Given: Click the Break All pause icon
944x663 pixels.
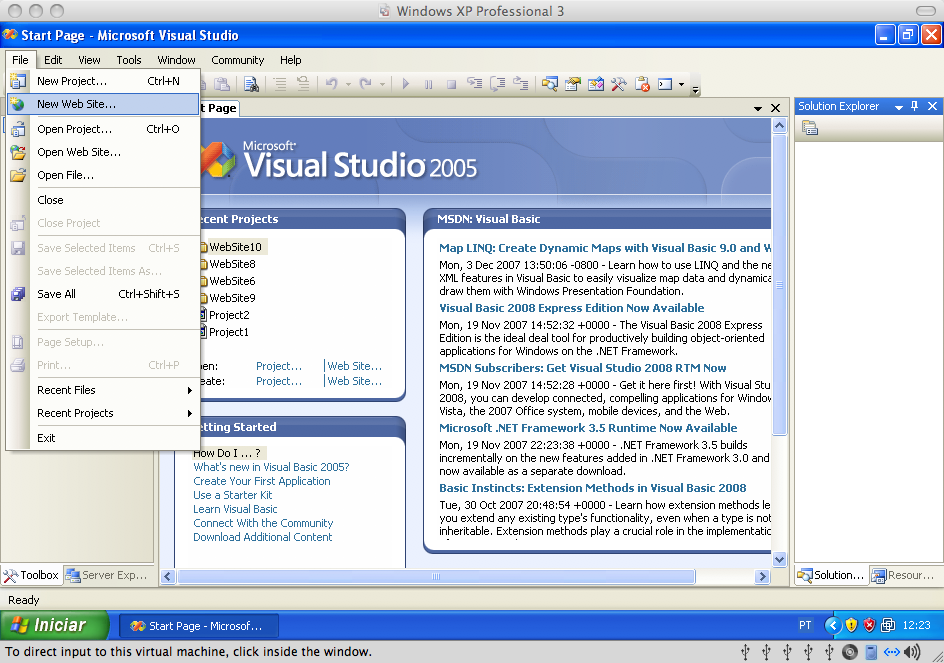Looking at the screenshot, I should [x=428, y=84].
